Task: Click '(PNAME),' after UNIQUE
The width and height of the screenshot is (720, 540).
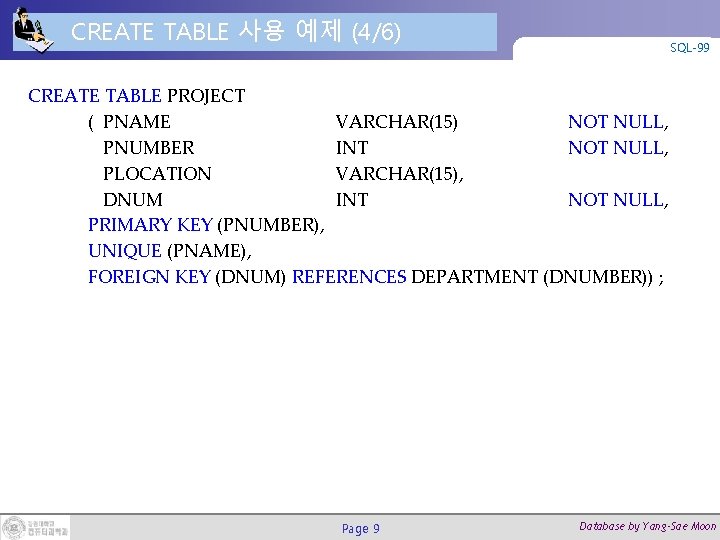Action: click(x=210, y=252)
